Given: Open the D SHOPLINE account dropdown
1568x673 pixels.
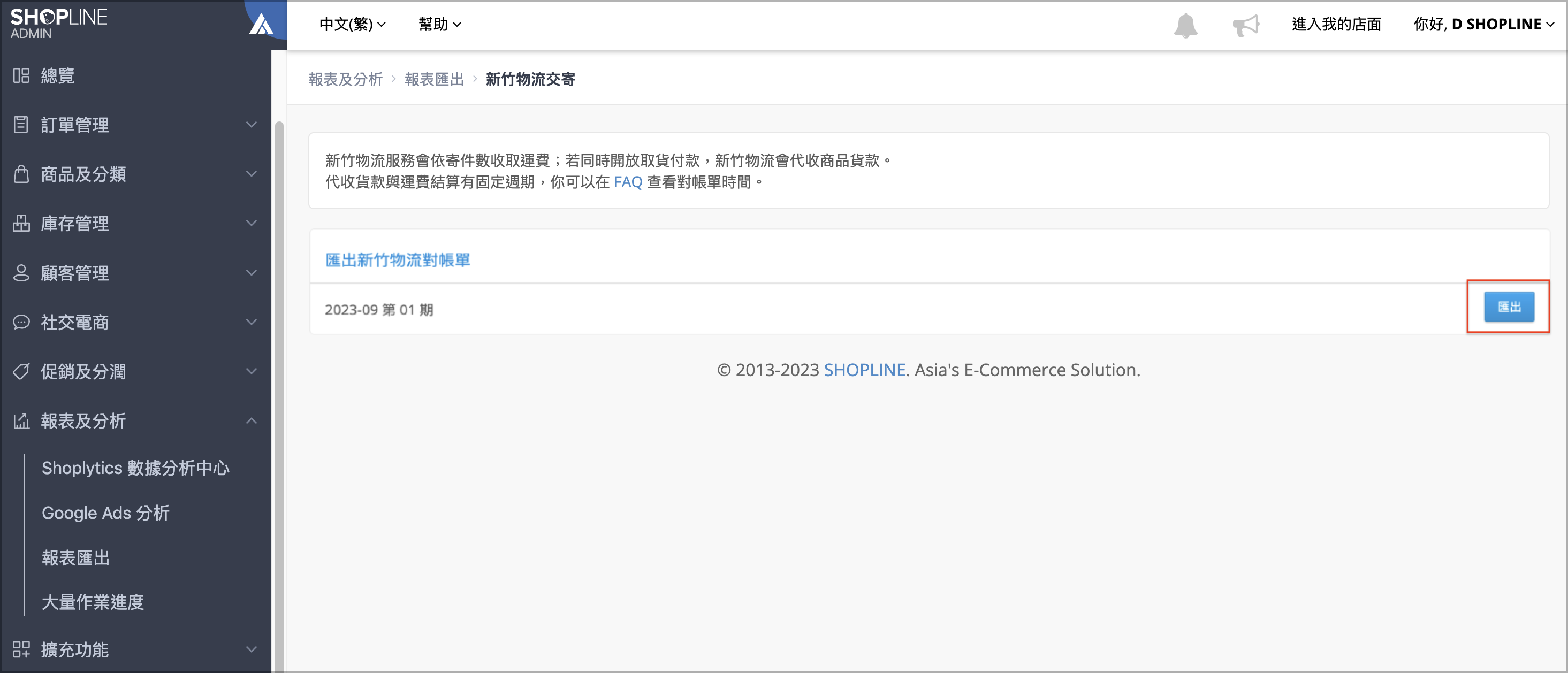Looking at the screenshot, I should click(x=1483, y=24).
